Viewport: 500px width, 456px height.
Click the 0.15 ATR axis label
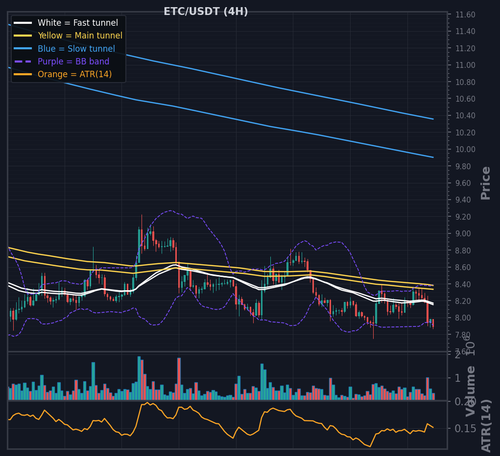pyautogui.click(x=465, y=428)
